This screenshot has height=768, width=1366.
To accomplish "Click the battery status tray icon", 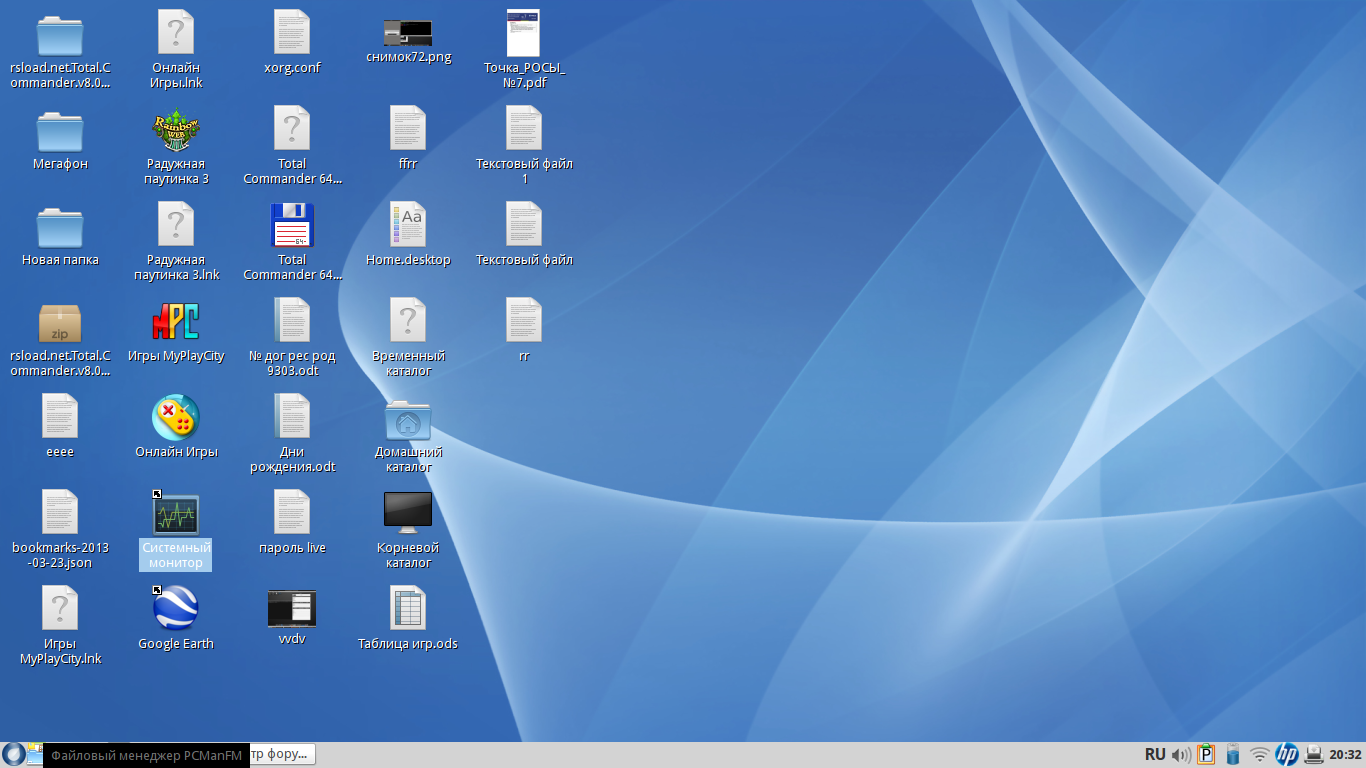I will pos(1233,755).
